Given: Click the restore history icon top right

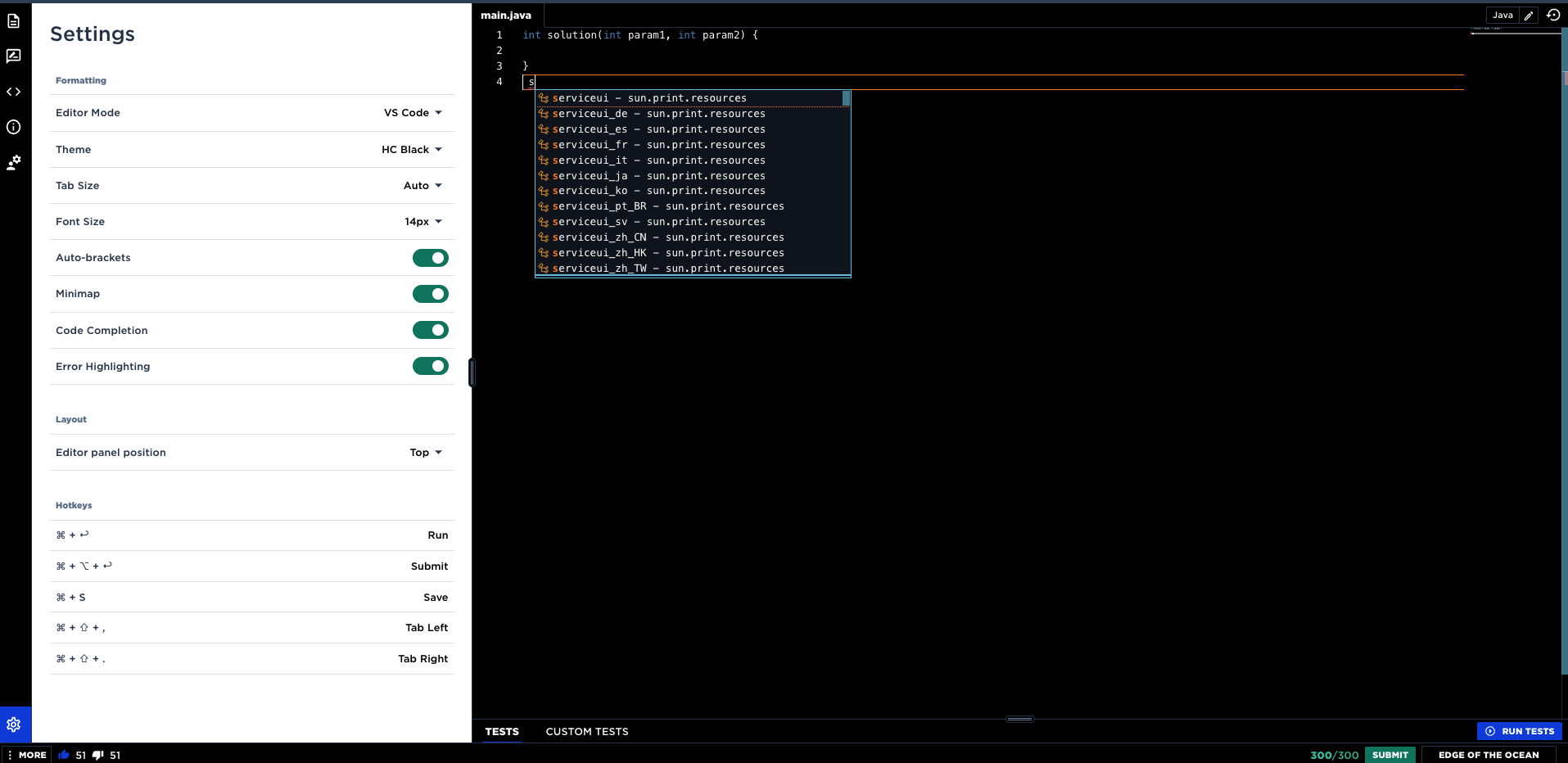Looking at the screenshot, I should [1553, 15].
